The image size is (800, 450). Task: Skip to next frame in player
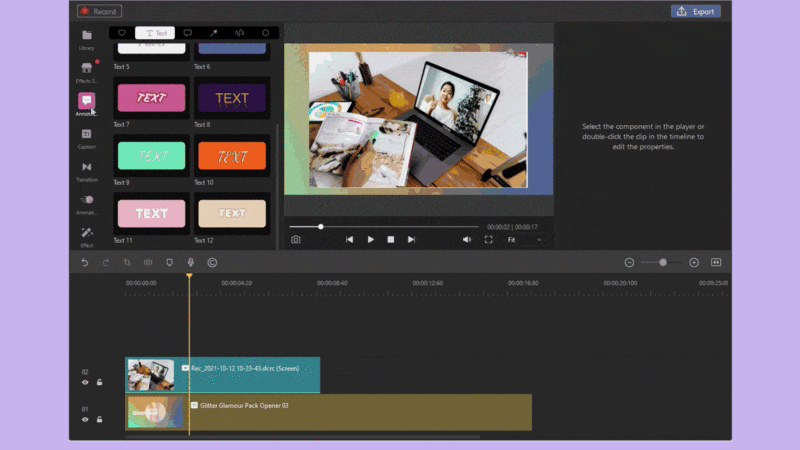pos(411,239)
